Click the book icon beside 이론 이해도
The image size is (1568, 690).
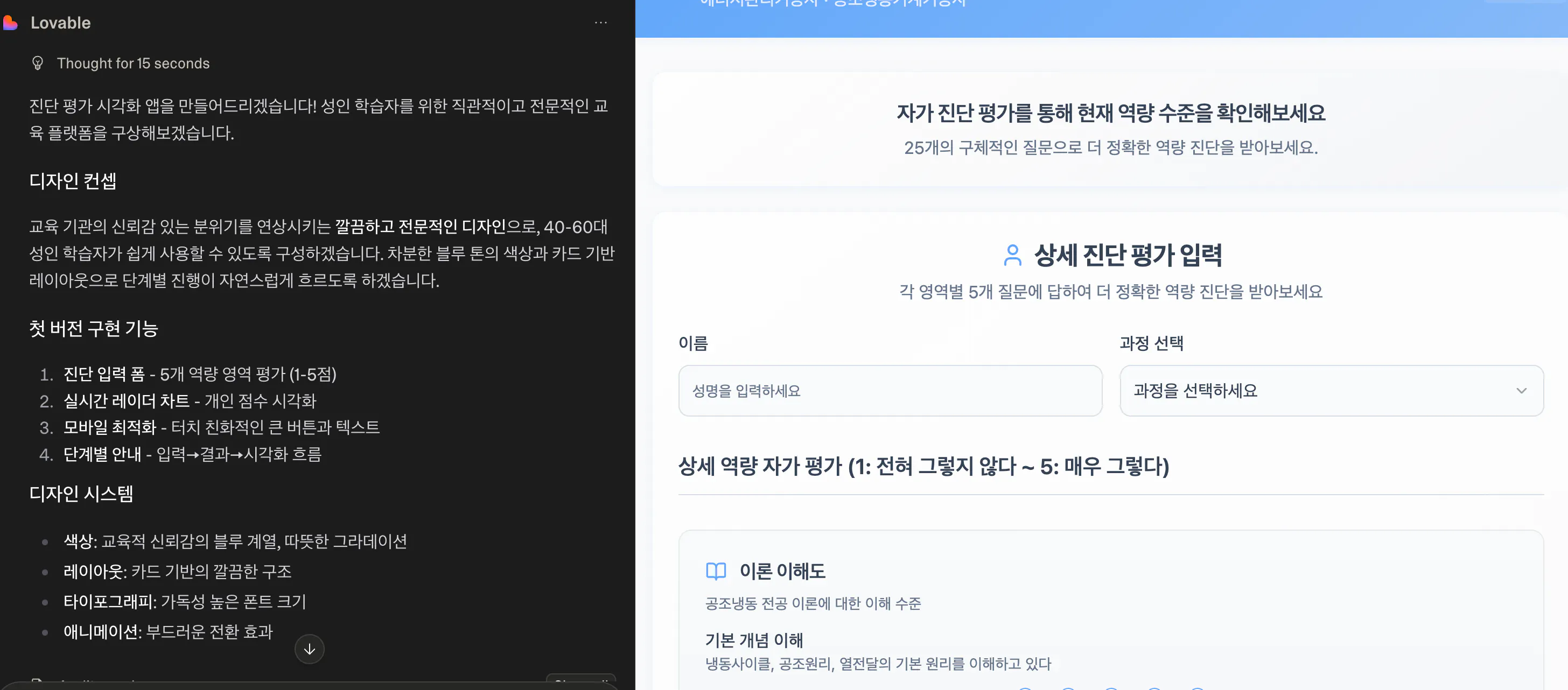(716, 572)
